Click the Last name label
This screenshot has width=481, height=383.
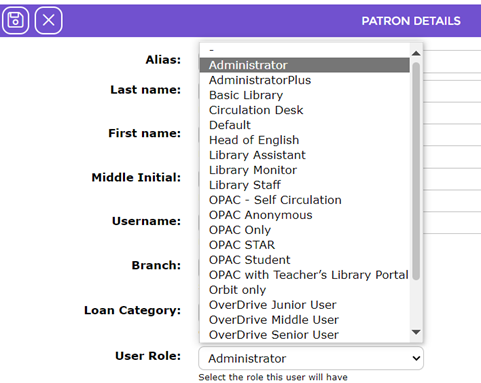click(146, 90)
